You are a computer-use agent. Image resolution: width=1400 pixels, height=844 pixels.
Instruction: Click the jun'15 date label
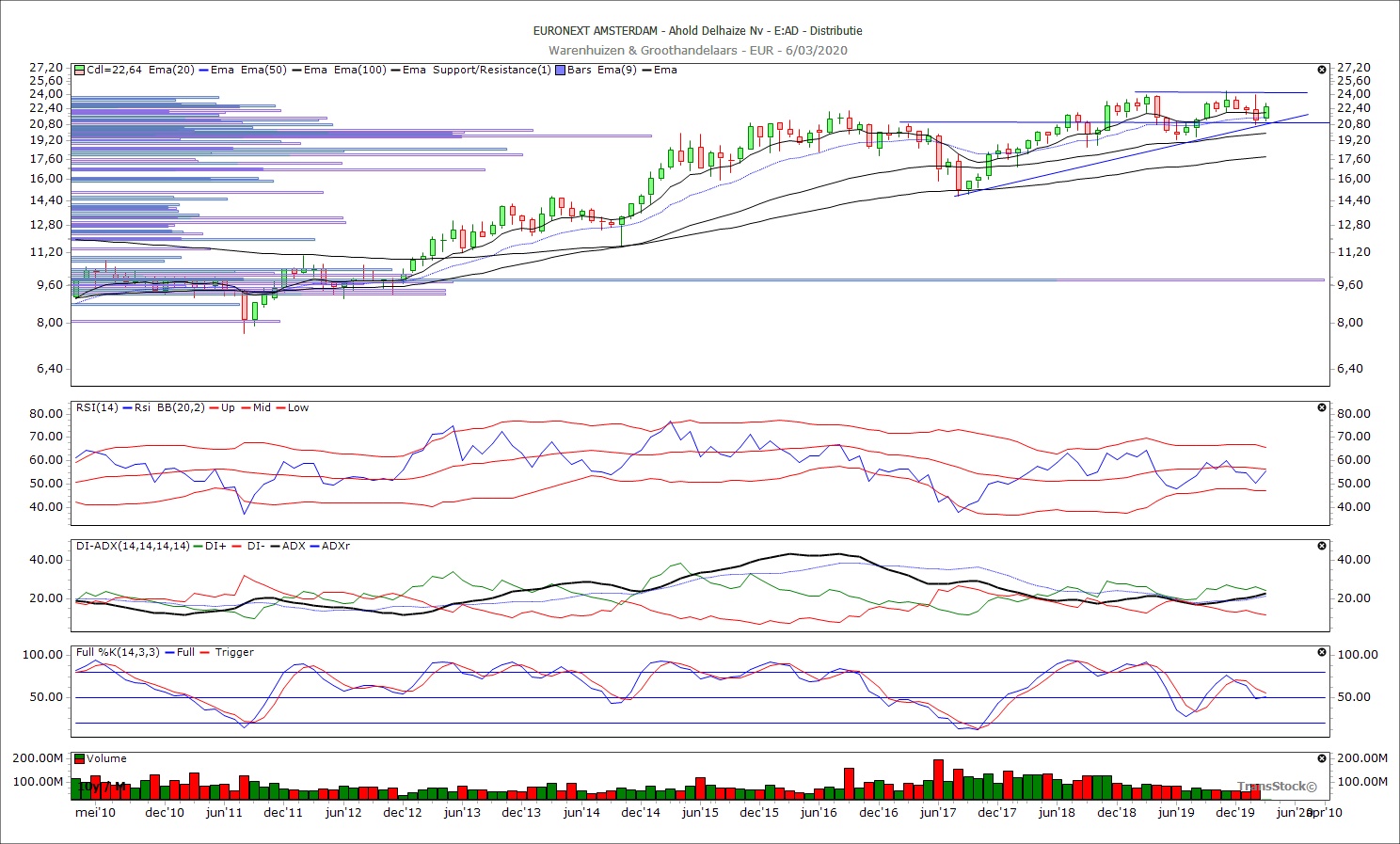click(x=700, y=813)
